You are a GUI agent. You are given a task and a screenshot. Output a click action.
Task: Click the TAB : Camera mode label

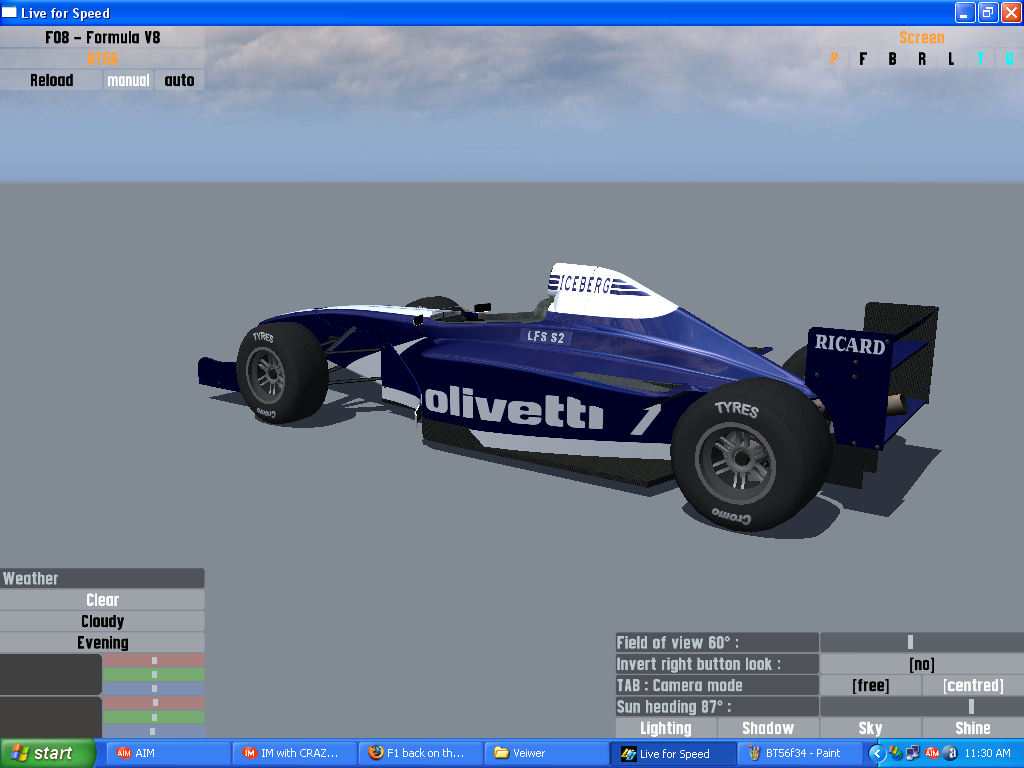tap(717, 686)
